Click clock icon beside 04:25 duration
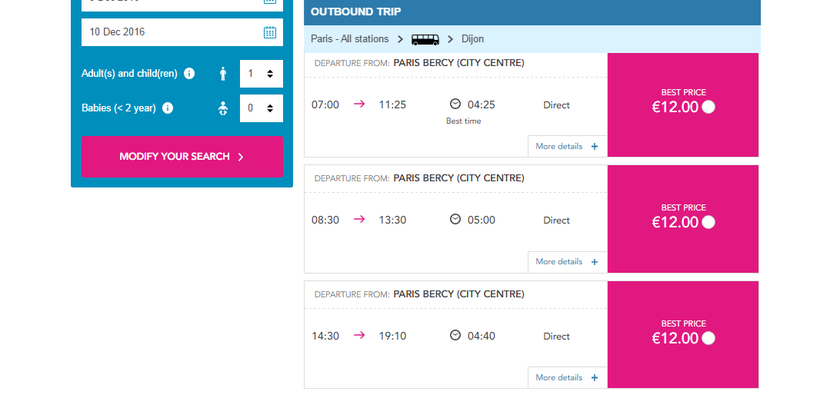Screen dimensions: 820x398 (455, 104)
